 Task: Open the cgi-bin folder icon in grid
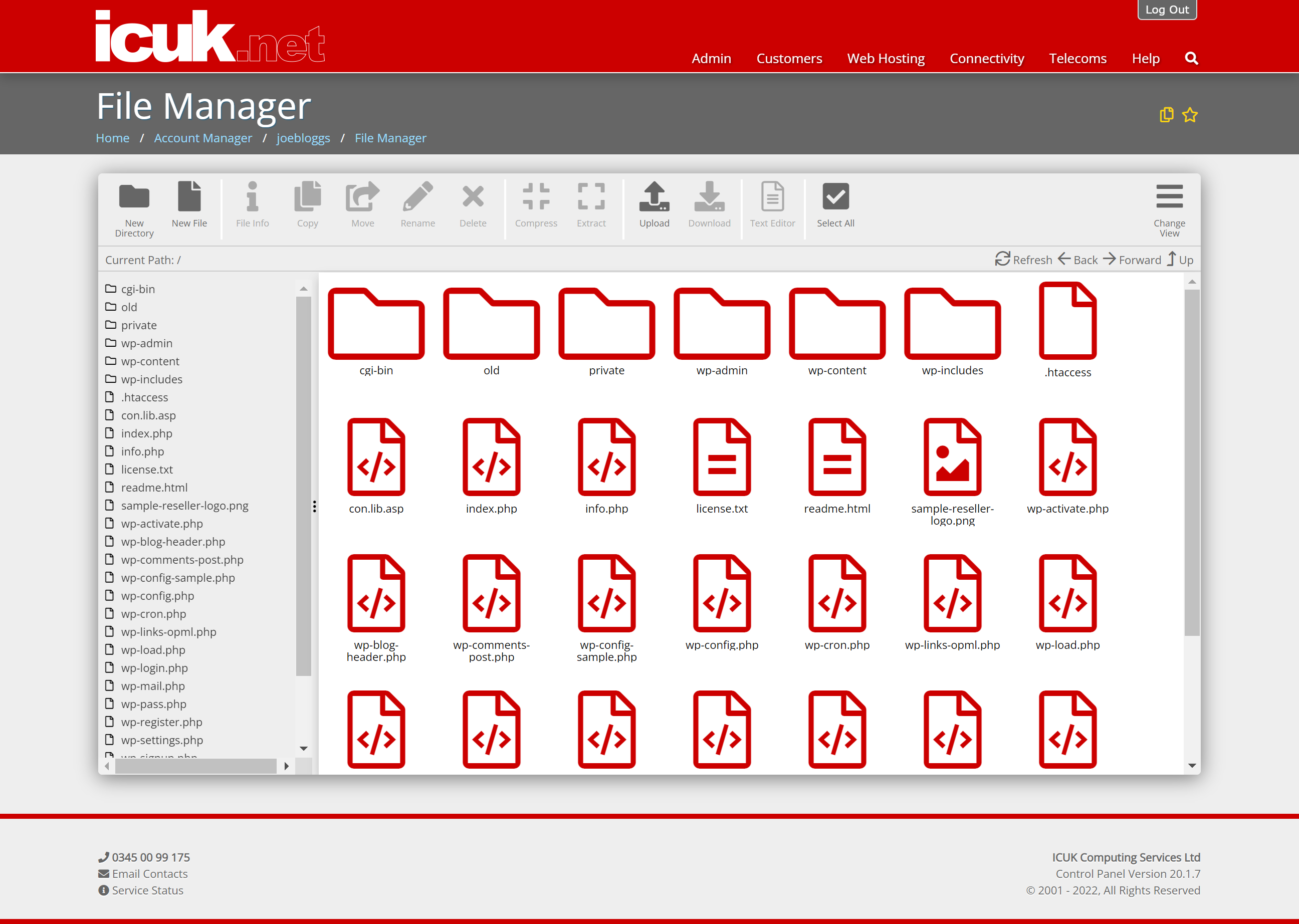tap(376, 323)
